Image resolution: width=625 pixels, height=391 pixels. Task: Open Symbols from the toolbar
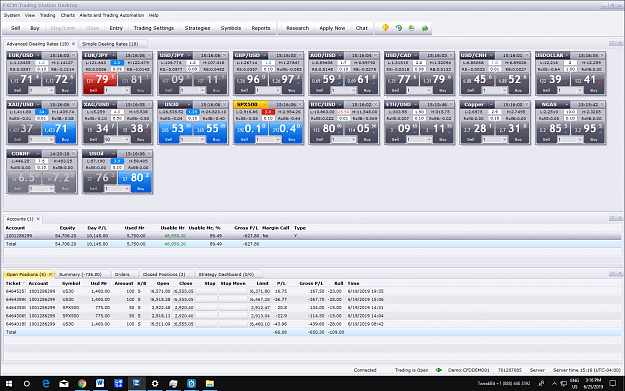coord(231,28)
